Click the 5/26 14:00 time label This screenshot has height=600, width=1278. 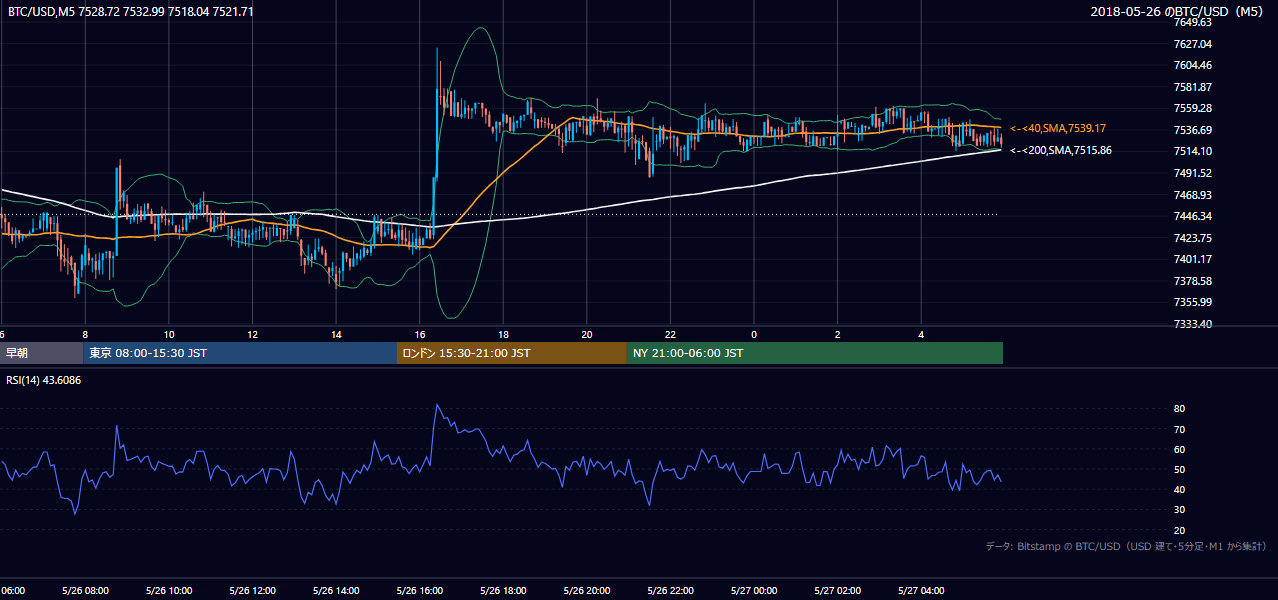(x=335, y=591)
